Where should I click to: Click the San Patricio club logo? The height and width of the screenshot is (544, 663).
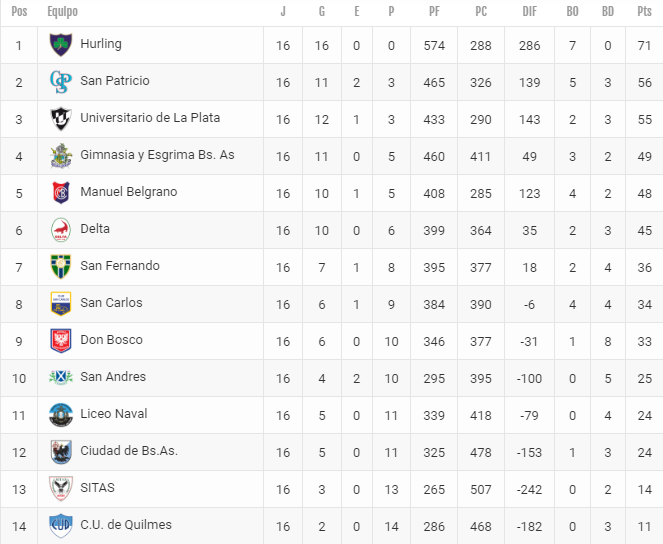60,82
